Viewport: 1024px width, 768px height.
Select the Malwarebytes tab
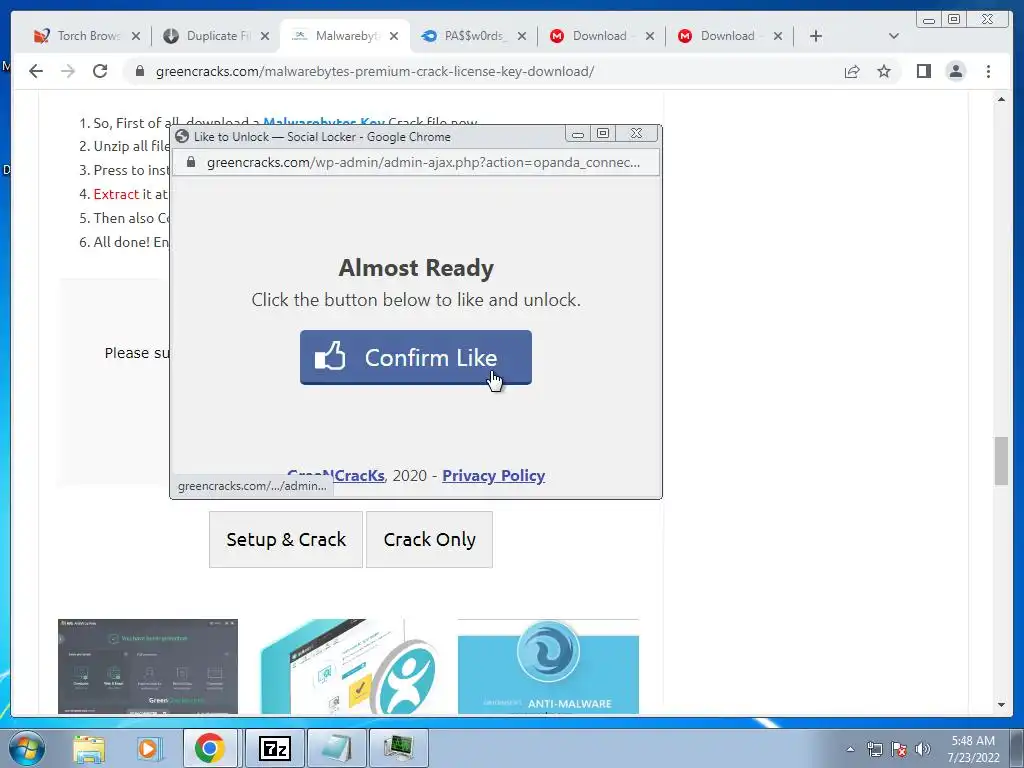coord(345,36)
